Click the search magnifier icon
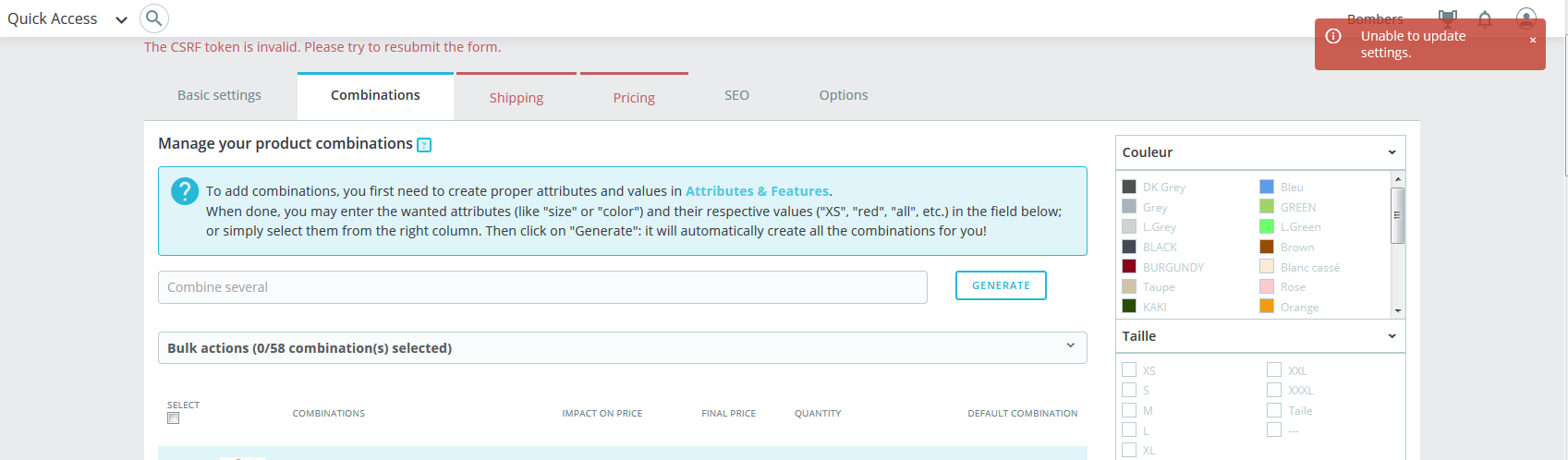Image resolution: width=1568 pixels, height=460 pixels. click(154, 18)
